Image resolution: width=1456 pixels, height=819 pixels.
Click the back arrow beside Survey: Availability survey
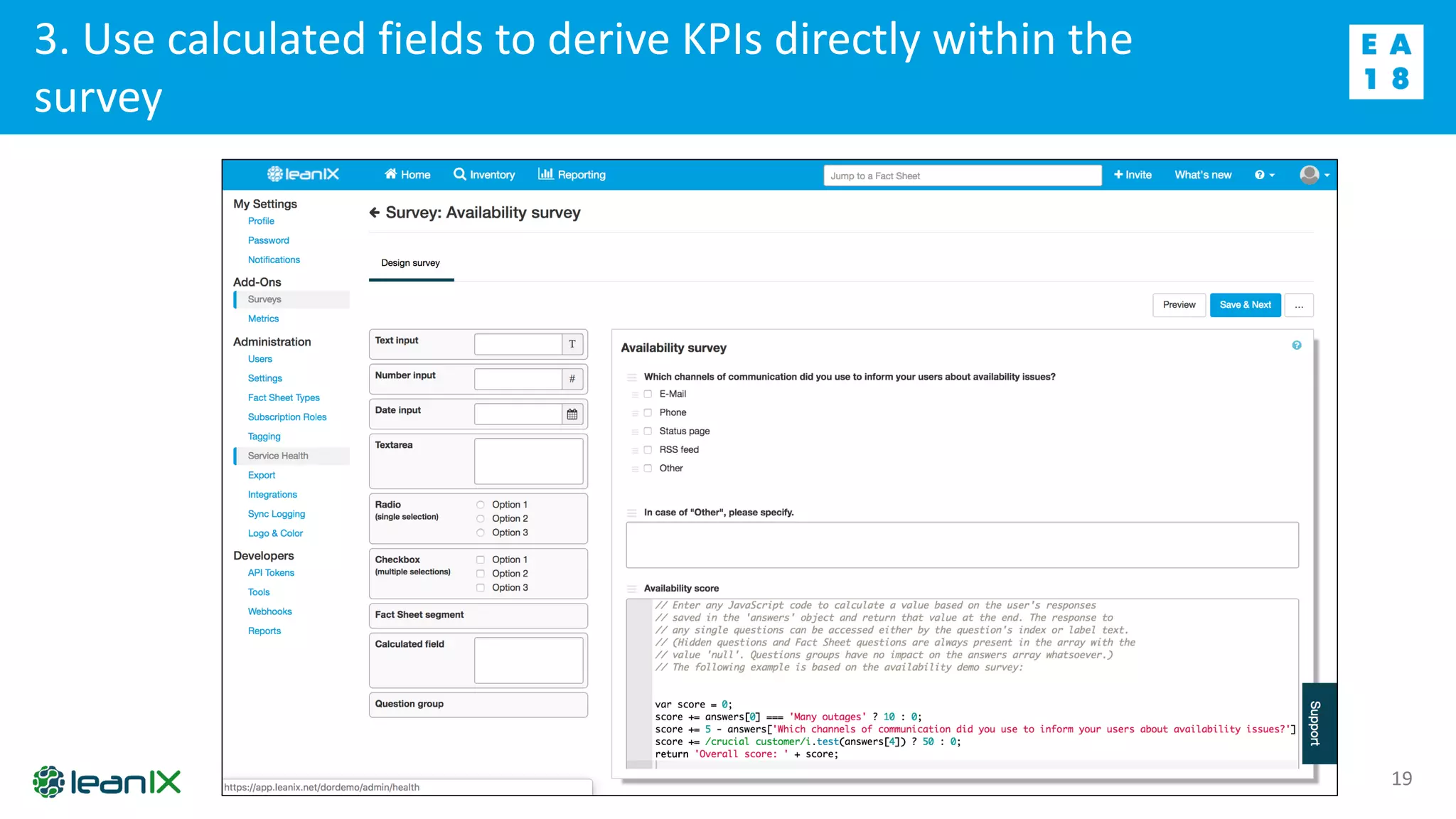[x=375, y=212]
